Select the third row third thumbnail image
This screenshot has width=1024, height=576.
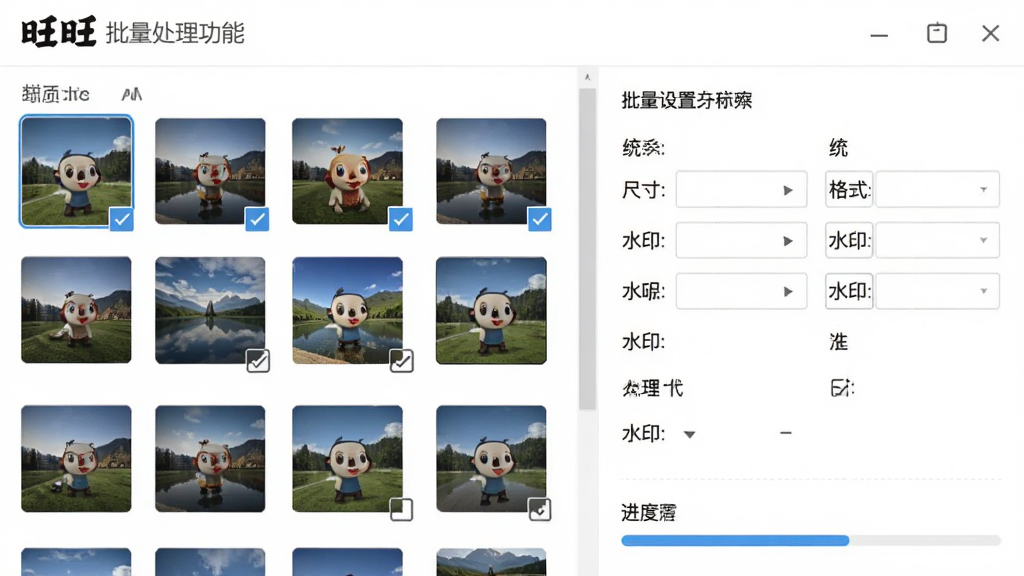pyautogui.click(x=347, y=458)
